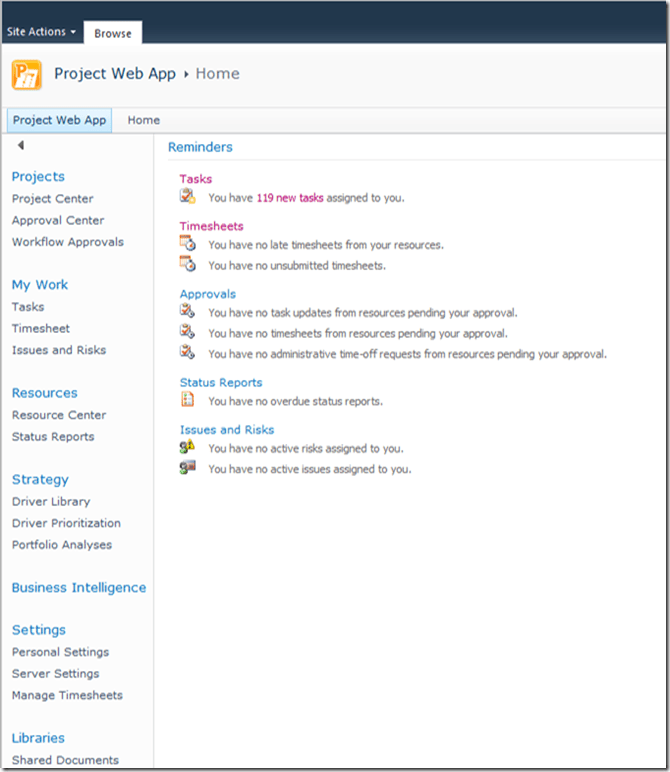Select the Project Web App top tab
This screenshot has height=772, width=670.
point(59,120)
